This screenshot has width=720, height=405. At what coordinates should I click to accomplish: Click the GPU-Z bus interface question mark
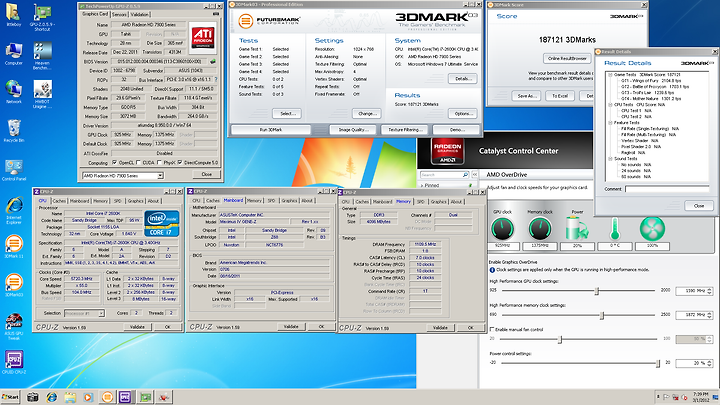[x=216, y=79]
